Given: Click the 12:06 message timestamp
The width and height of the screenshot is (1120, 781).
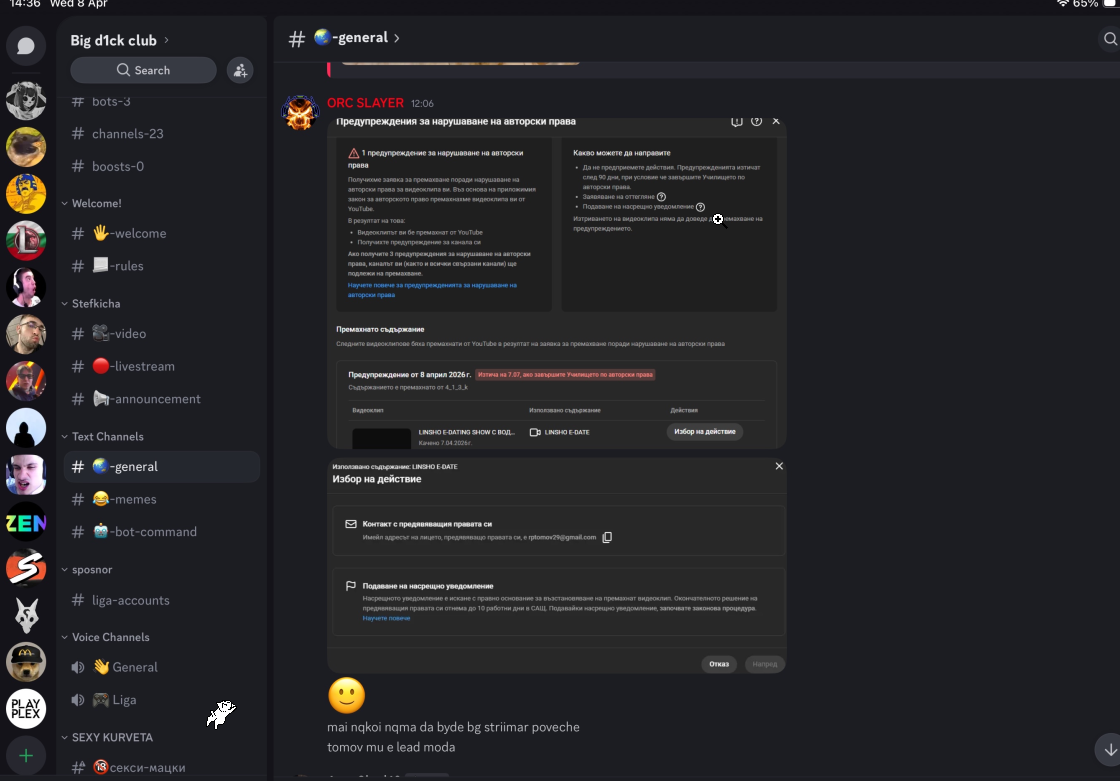Looking at the screenshot, I should 422,104.
